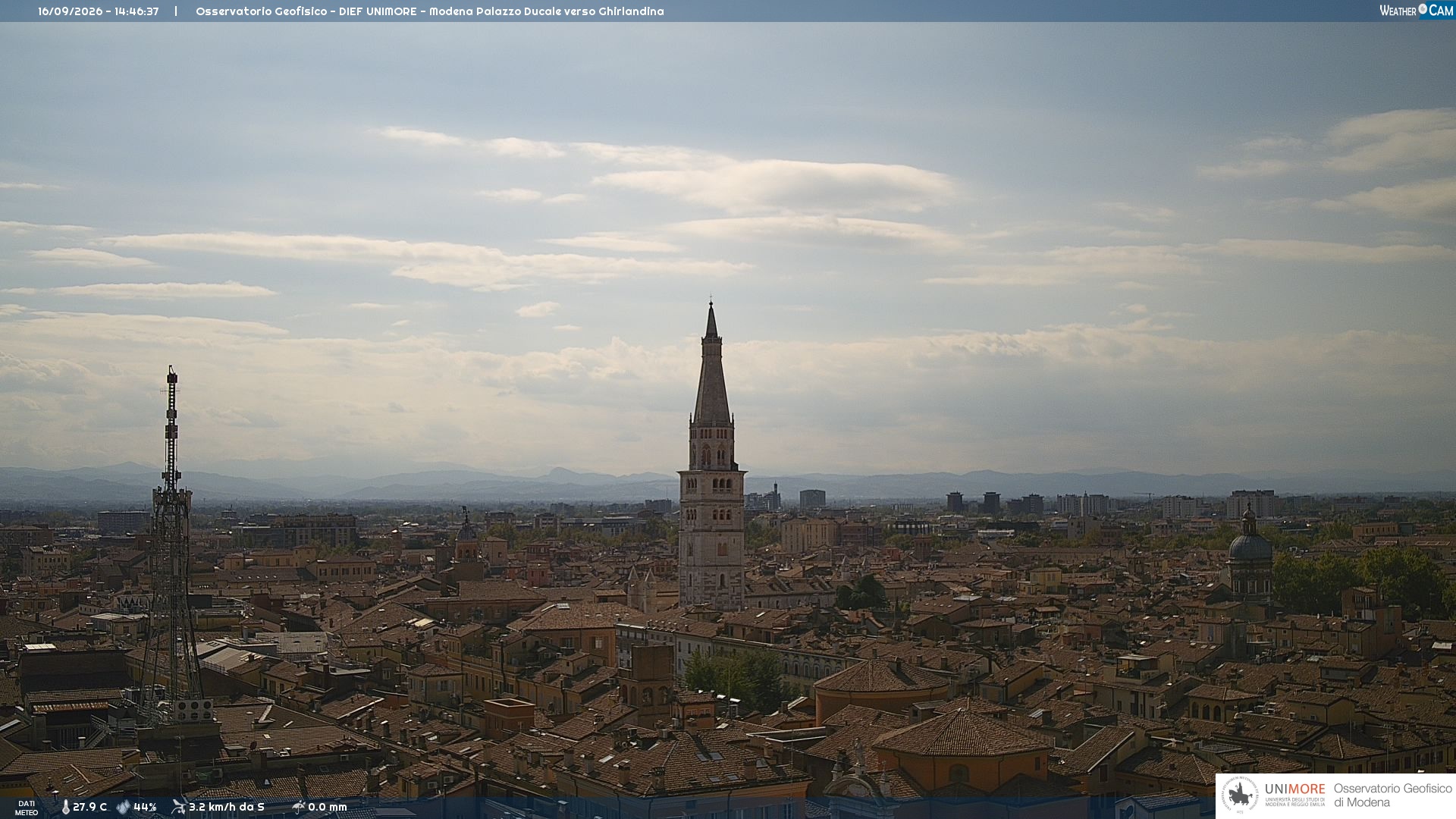Click the UNIMORE text logo

point(1295,789)
